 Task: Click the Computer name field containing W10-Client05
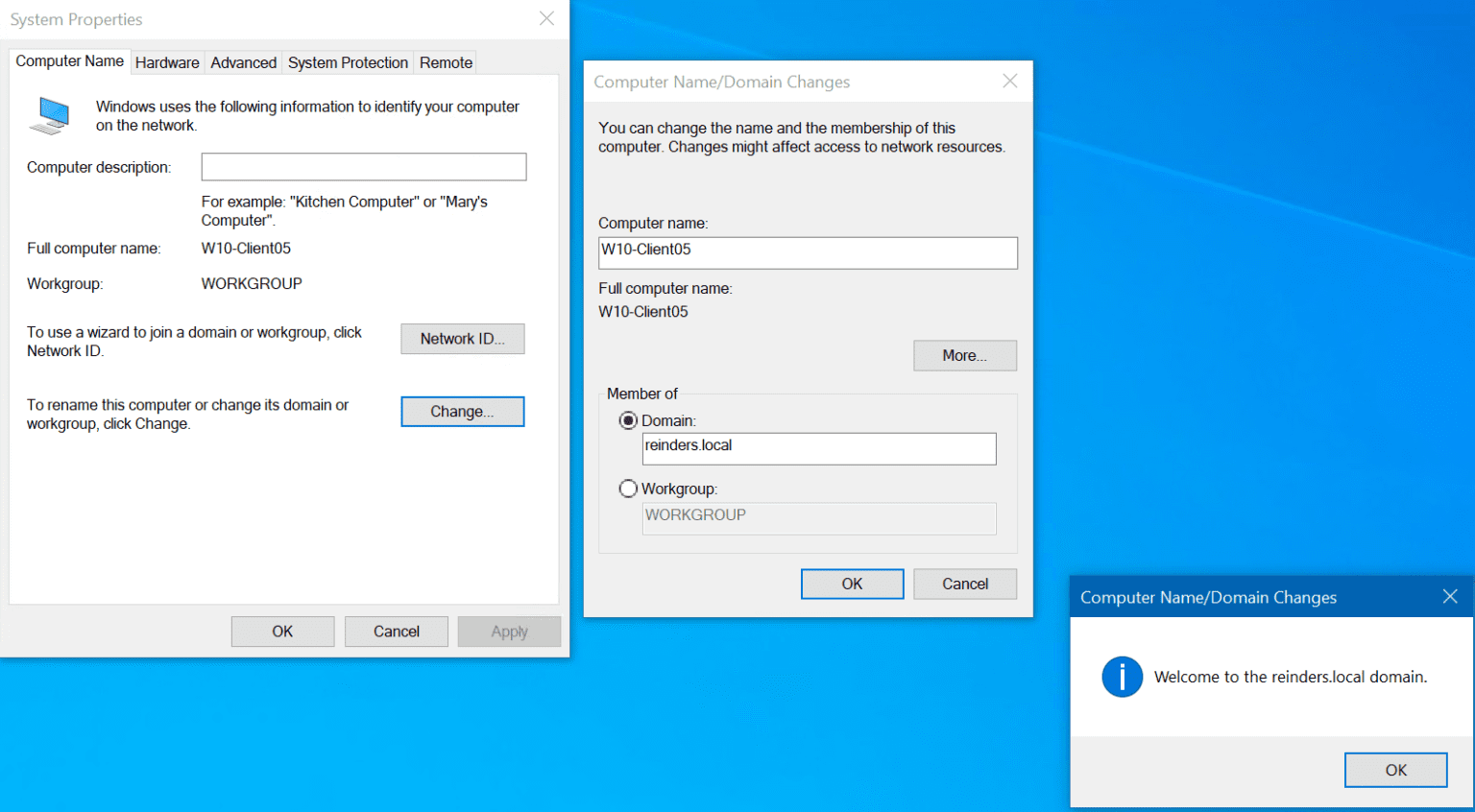[x=808, y=252]
